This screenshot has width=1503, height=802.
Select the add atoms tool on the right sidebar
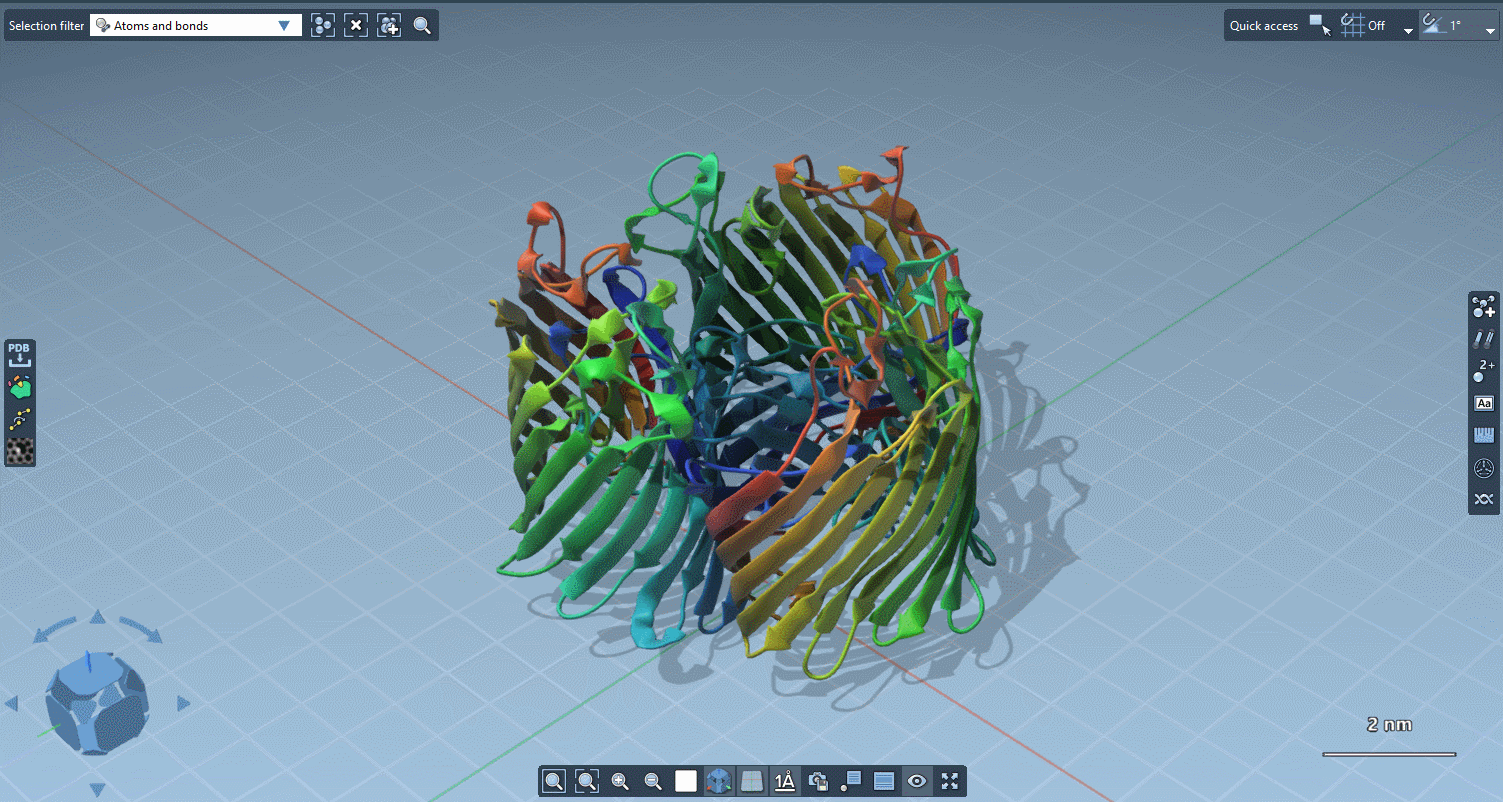pos(1484,306)
